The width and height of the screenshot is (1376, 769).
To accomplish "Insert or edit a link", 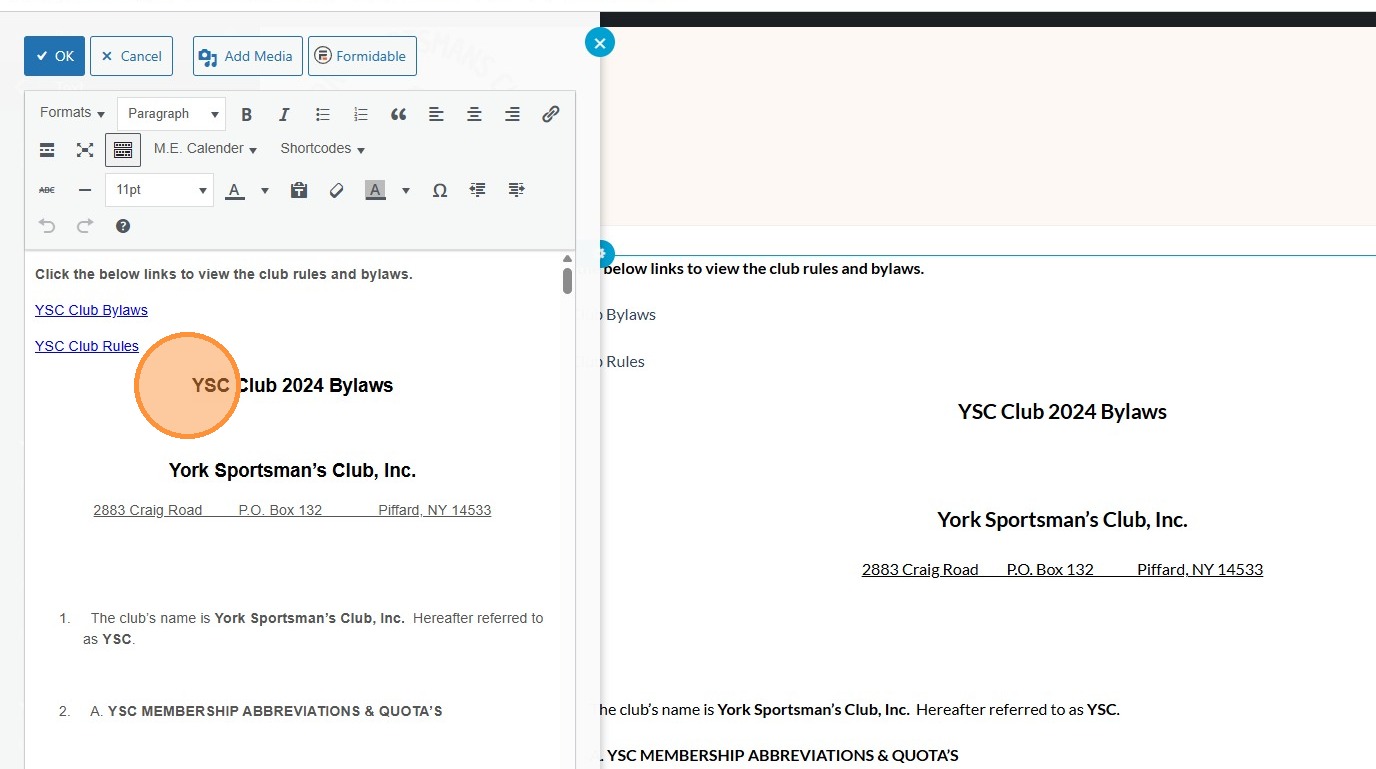I will 550,114.
